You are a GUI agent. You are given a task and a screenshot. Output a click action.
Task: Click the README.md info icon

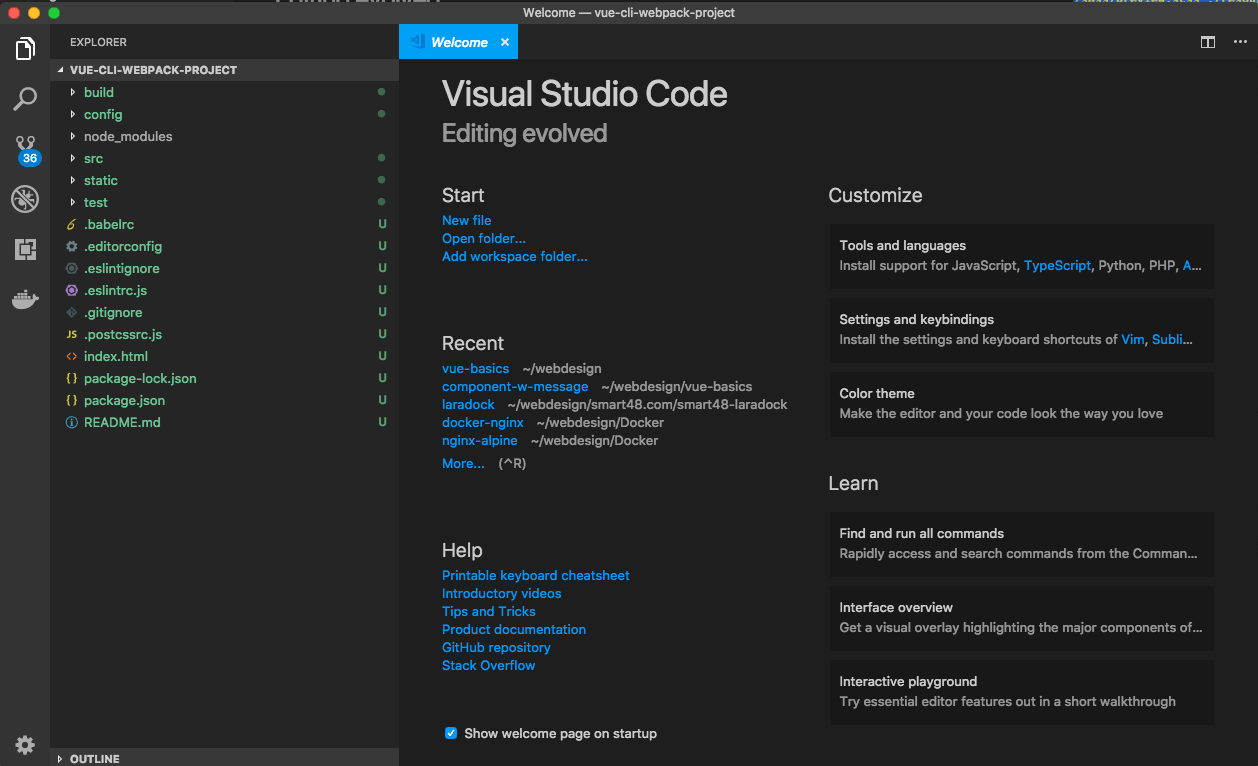(x=71, y=422)
